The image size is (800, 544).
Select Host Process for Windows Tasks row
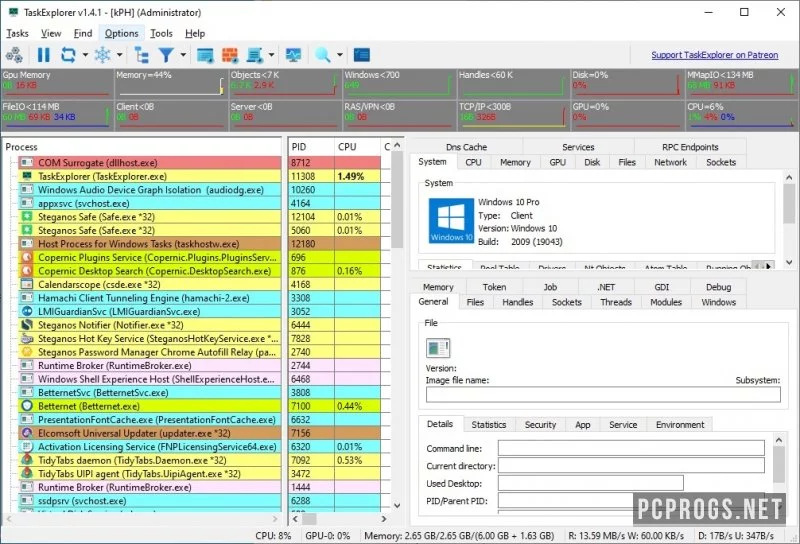tap(148, 244)
